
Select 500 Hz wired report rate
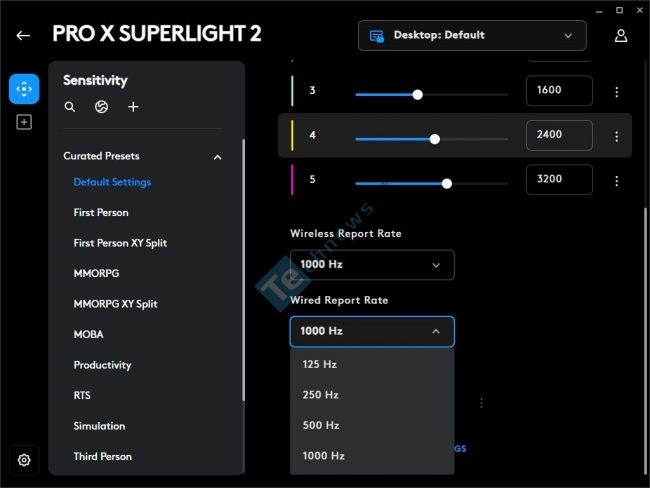point(372,425)
